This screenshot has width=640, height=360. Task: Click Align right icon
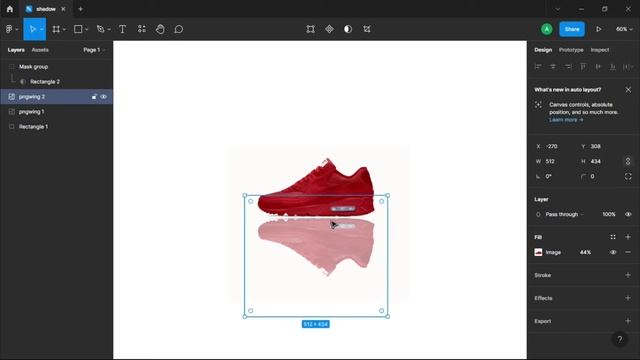568,67
